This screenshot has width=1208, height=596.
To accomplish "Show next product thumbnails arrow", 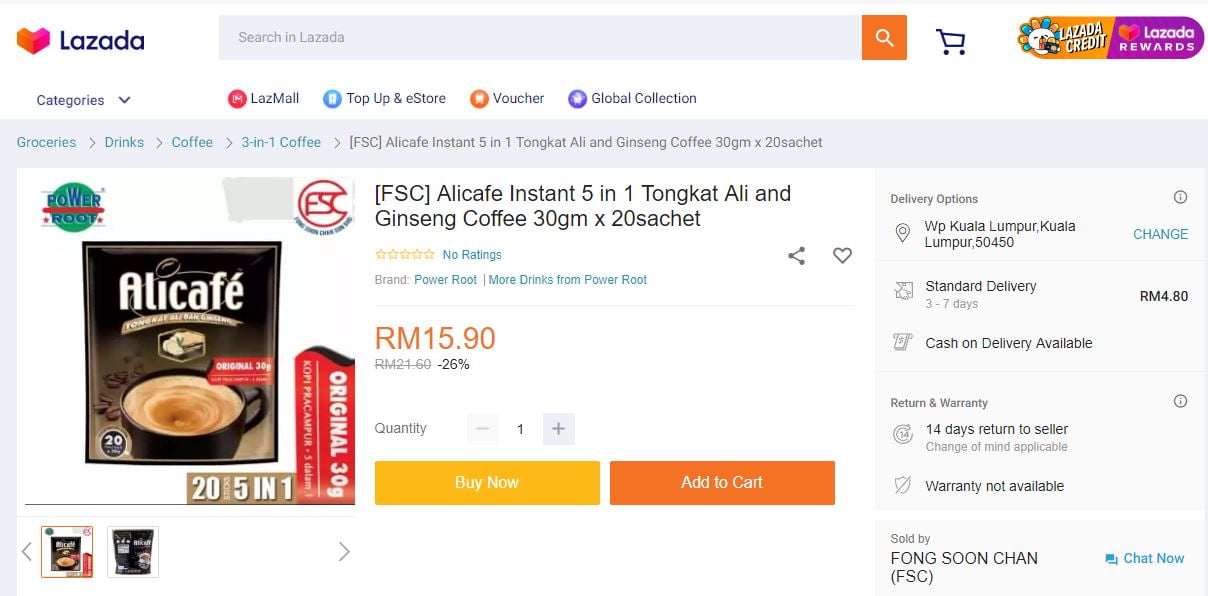I will (344, 551).
